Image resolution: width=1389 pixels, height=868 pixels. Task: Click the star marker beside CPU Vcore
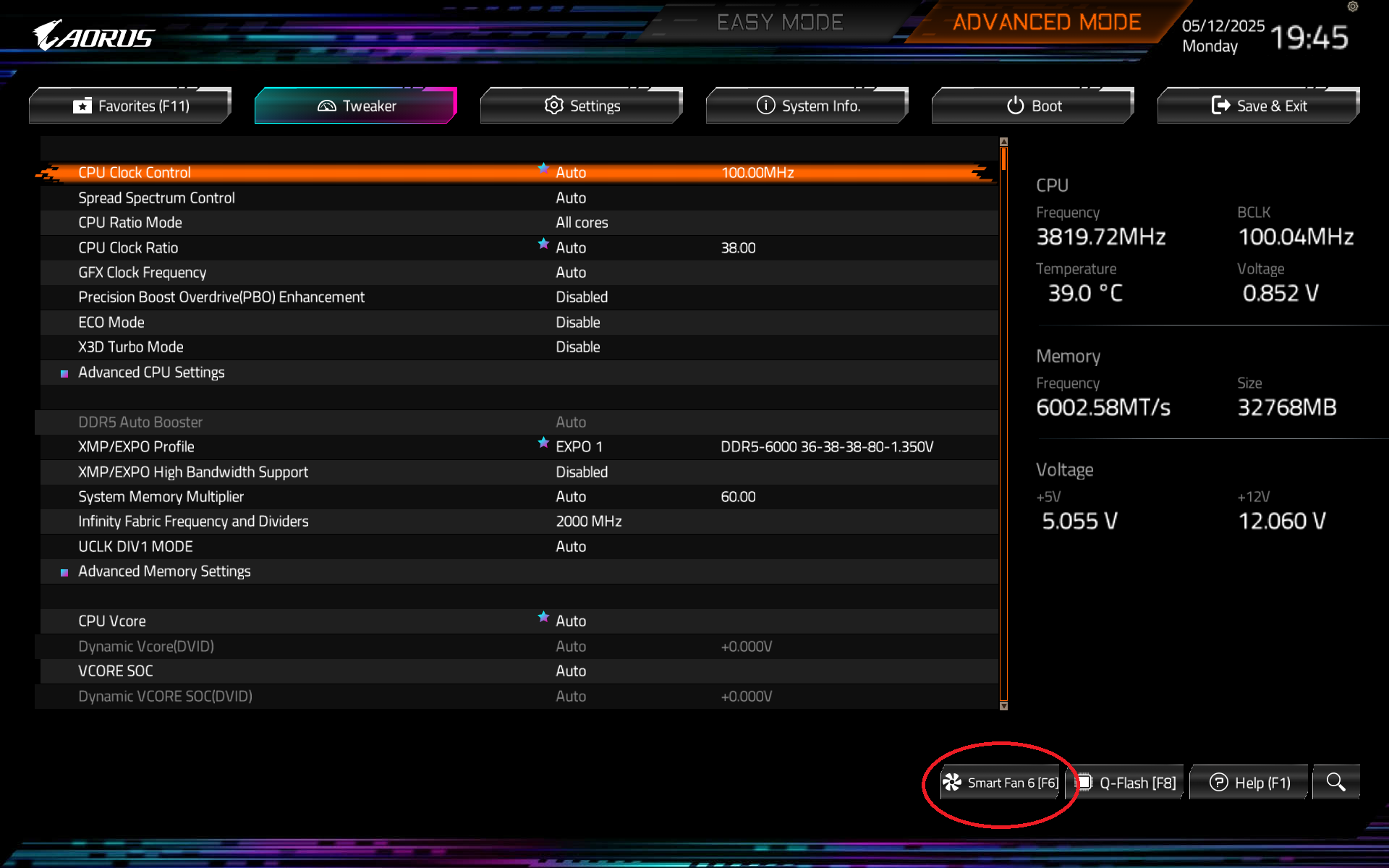tap(543, 617)
